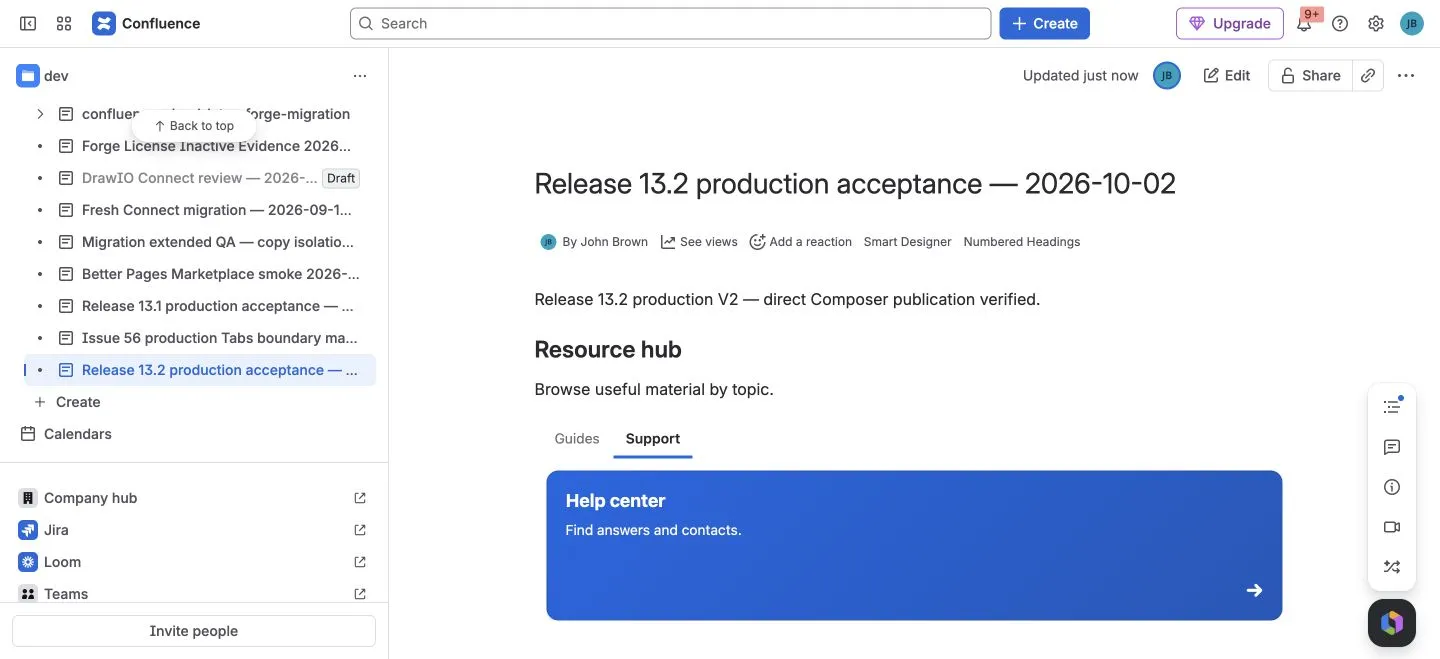Open the page more actions ellipsis
The height and width of the screenshot is (659, 1440).
[1406, 75]
